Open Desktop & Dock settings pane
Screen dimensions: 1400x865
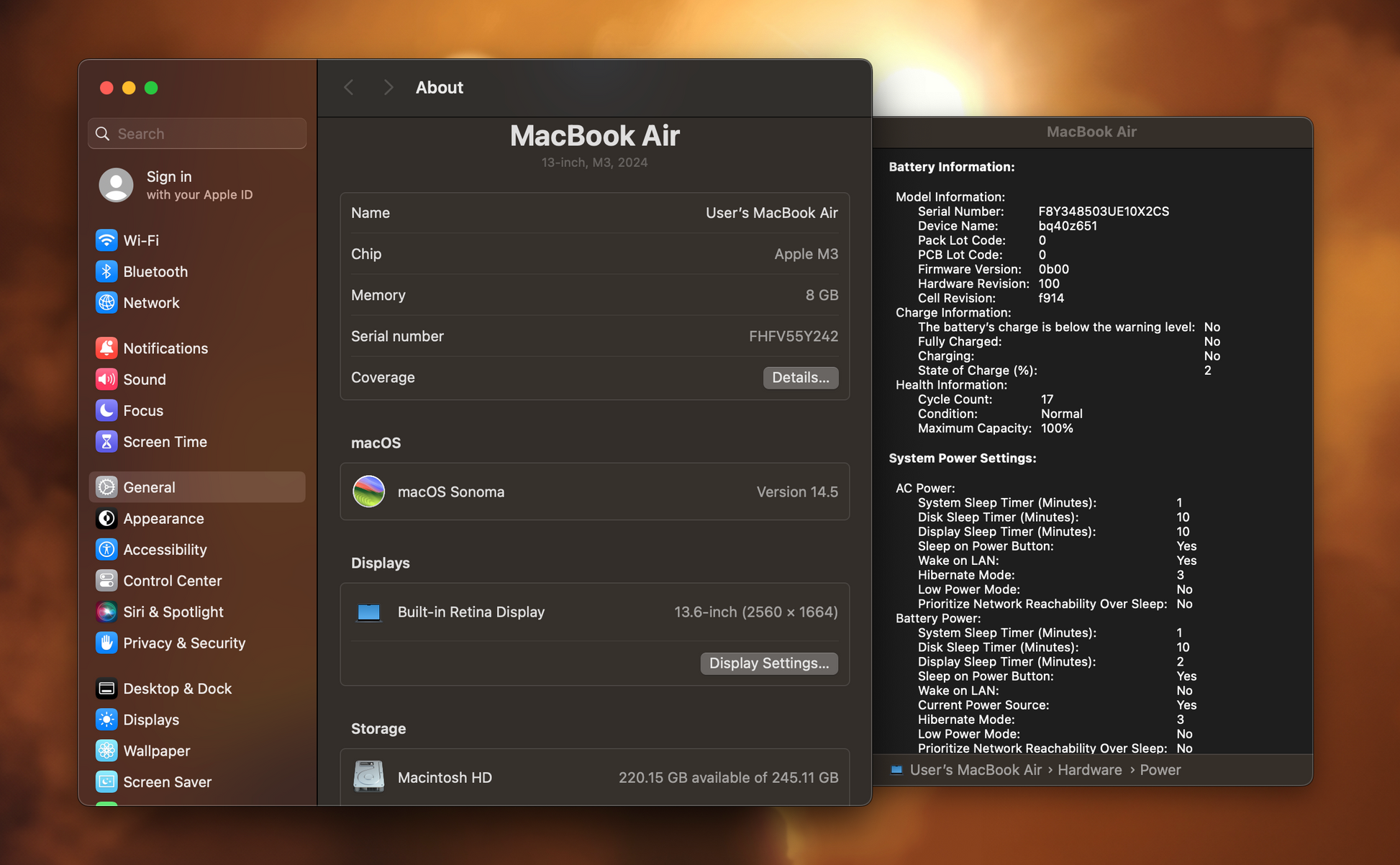click(x=177, y=689)
